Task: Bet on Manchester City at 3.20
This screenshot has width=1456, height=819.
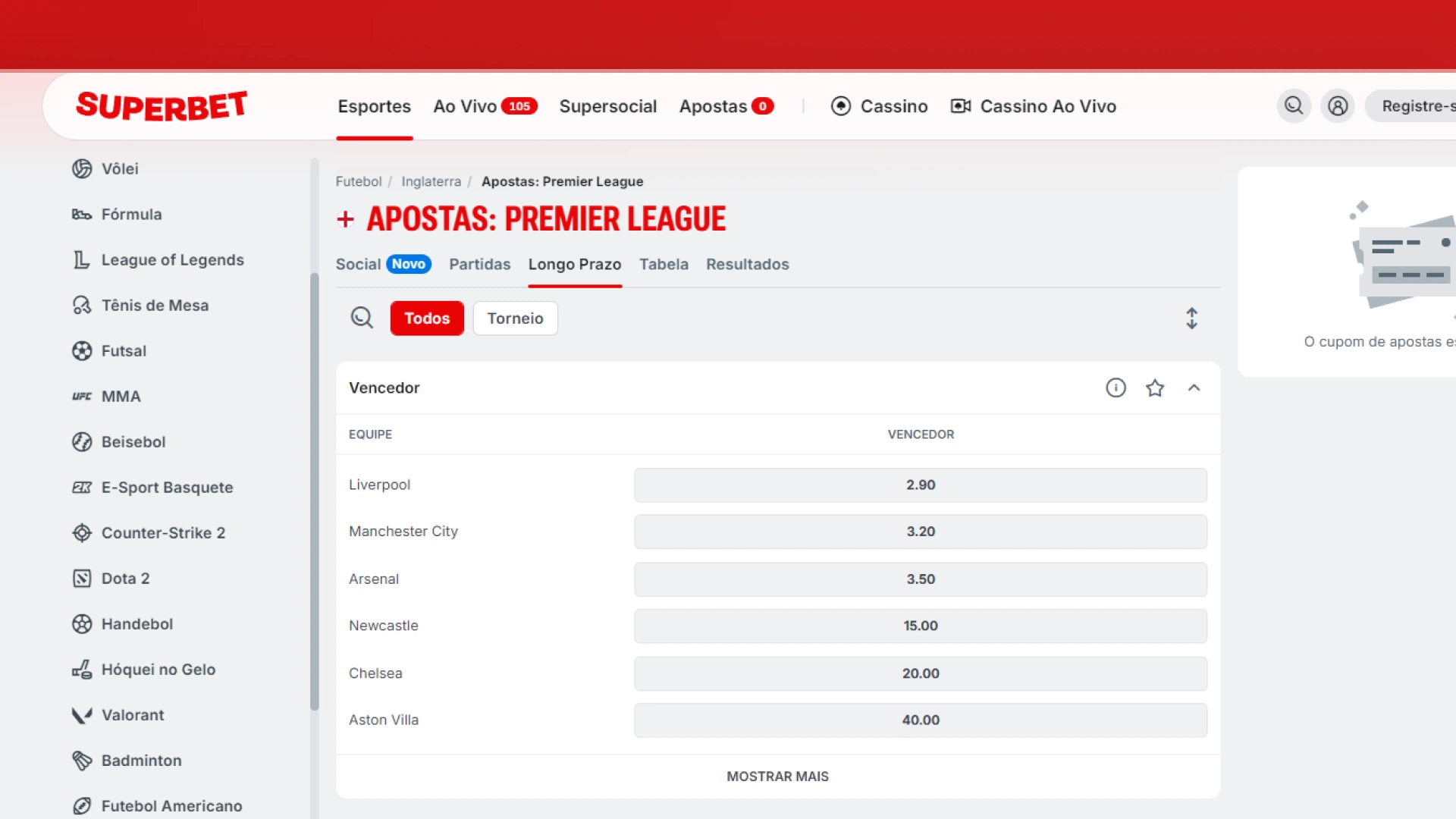Action: [x=921, y=532]
